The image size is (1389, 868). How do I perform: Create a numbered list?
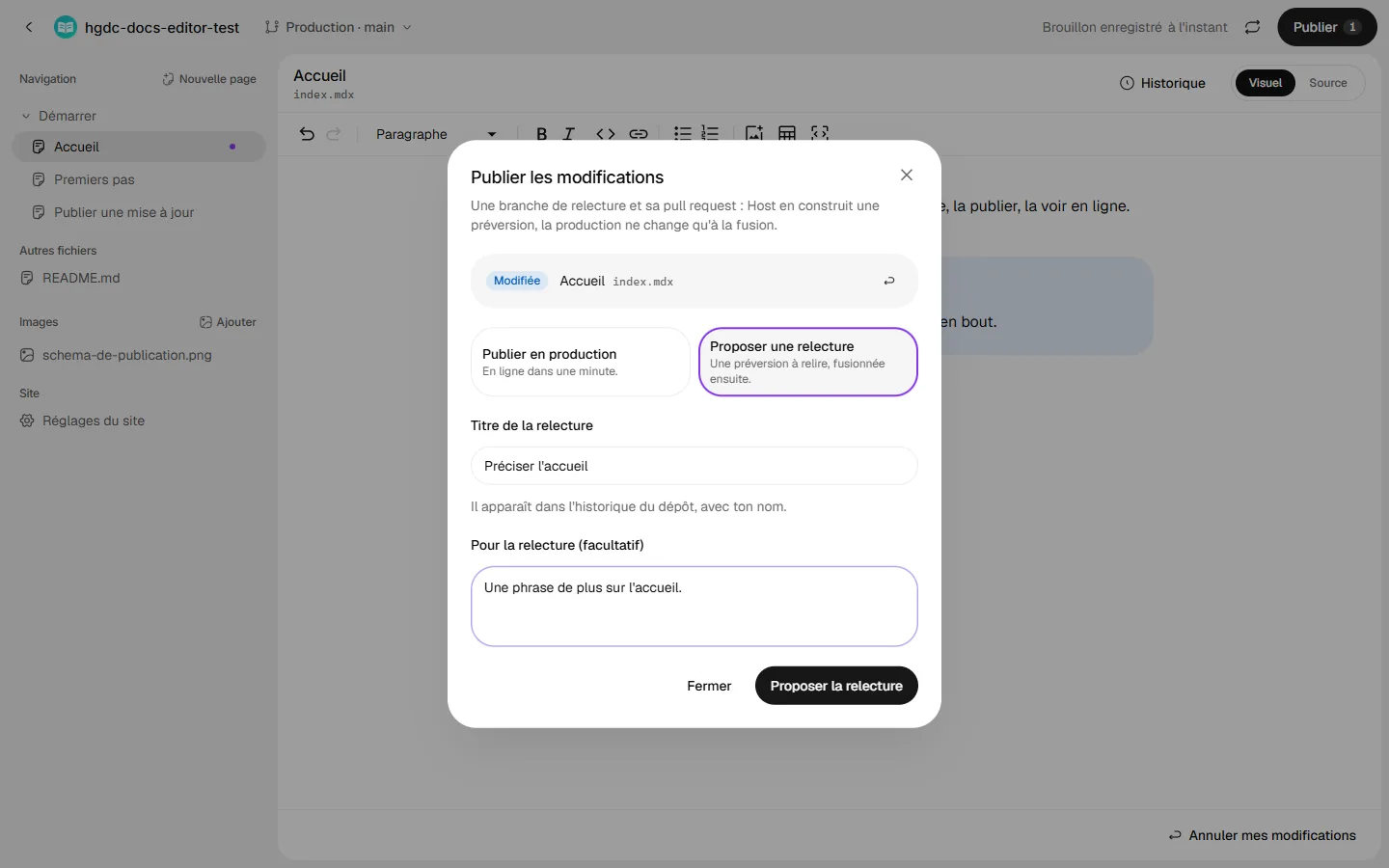710,134
